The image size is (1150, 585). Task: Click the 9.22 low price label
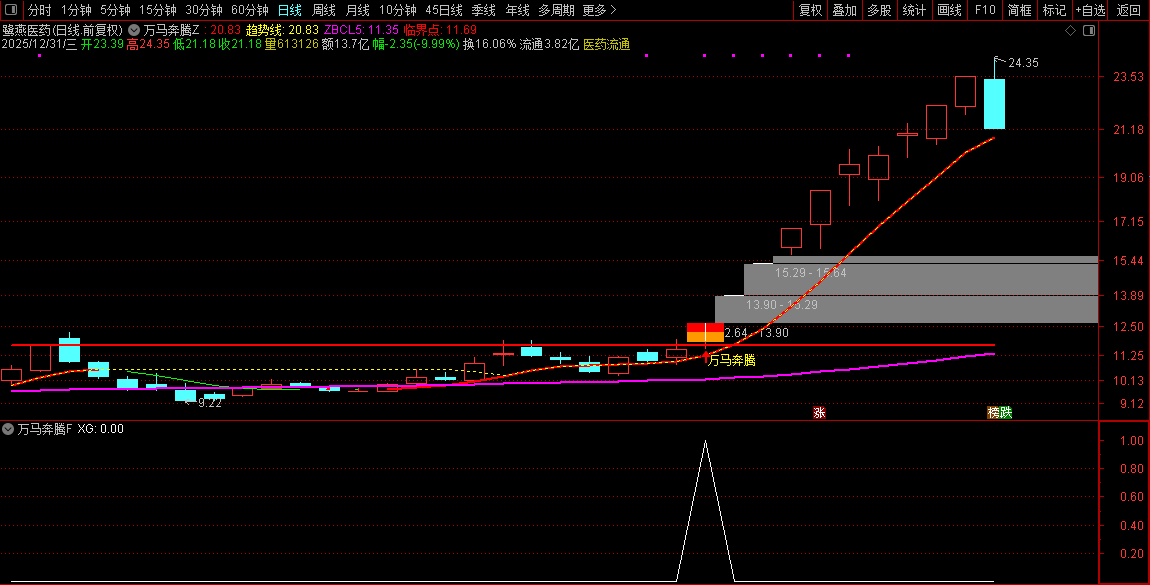point(210,402)
